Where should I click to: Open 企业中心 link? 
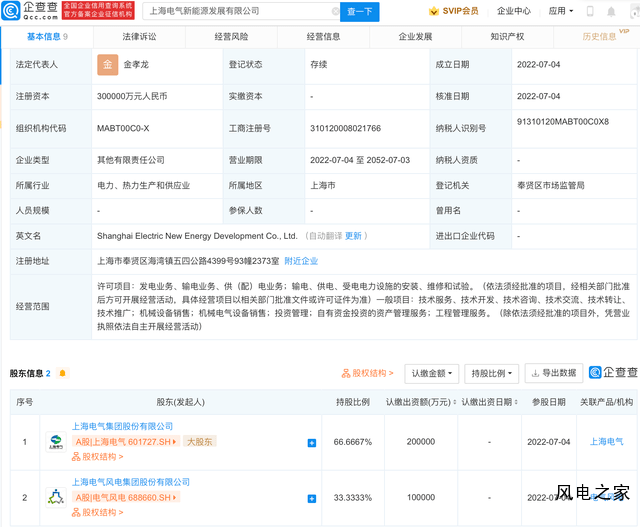pos(514,11)
